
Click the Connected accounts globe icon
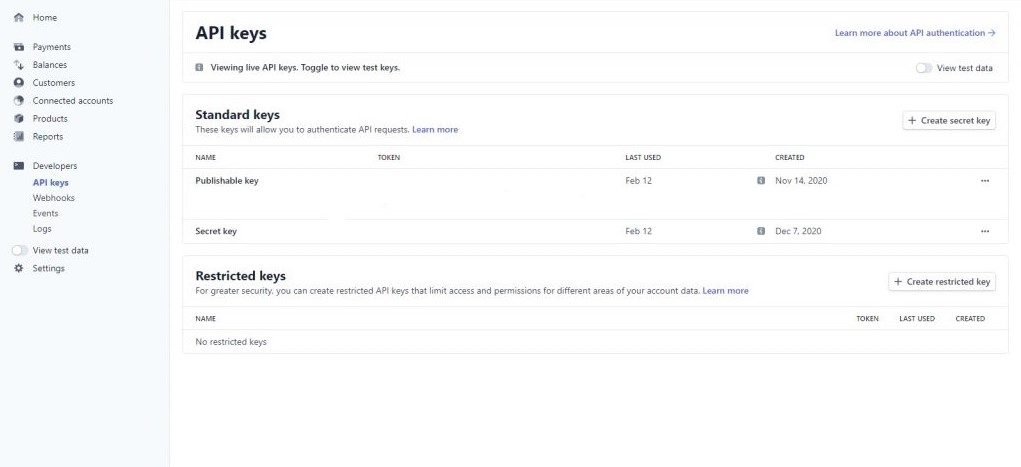pos(19,101)
